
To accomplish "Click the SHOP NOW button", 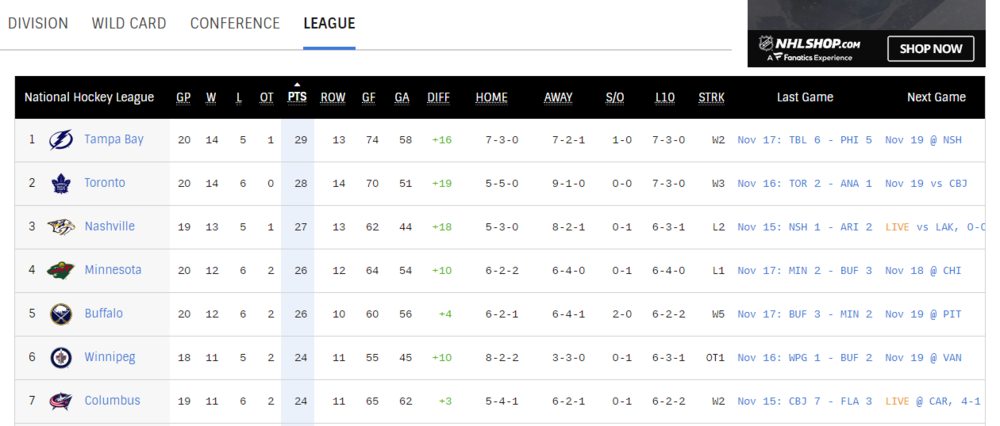I will (930, 48).
